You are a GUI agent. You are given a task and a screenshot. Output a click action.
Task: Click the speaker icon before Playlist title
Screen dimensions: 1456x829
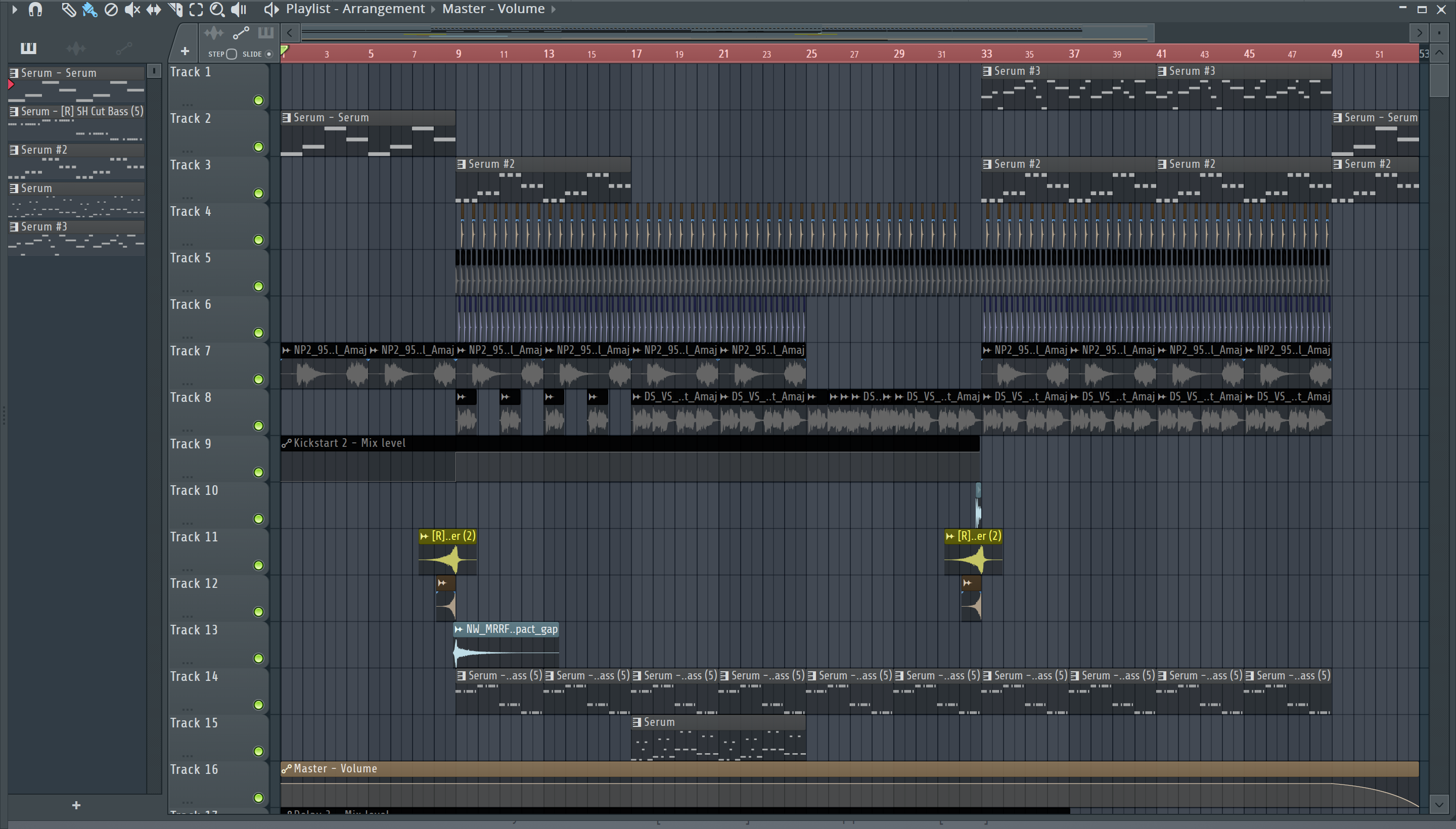coord(271,9)
